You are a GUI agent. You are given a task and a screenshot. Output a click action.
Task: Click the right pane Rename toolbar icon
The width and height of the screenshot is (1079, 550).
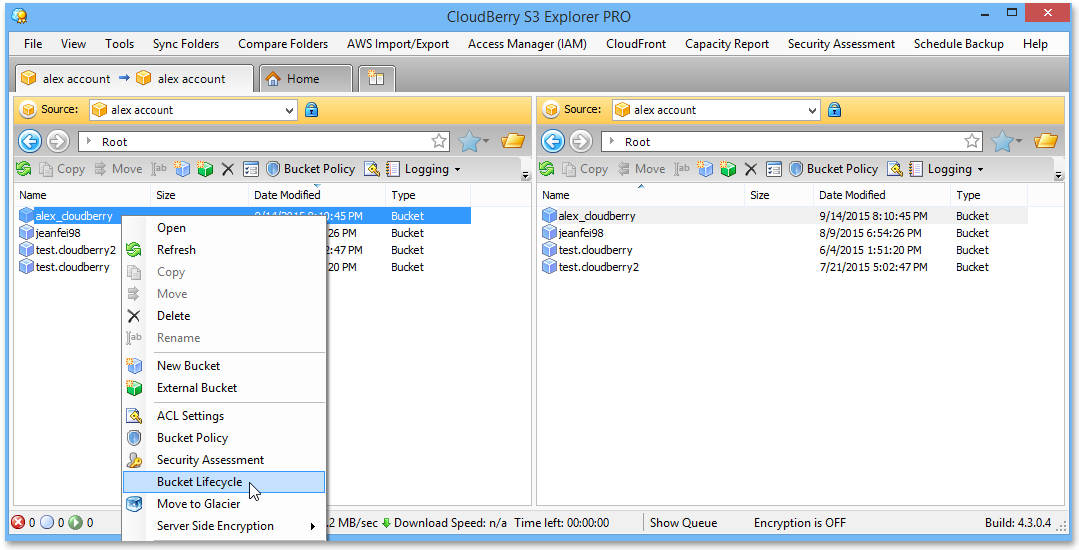[682, 169]
